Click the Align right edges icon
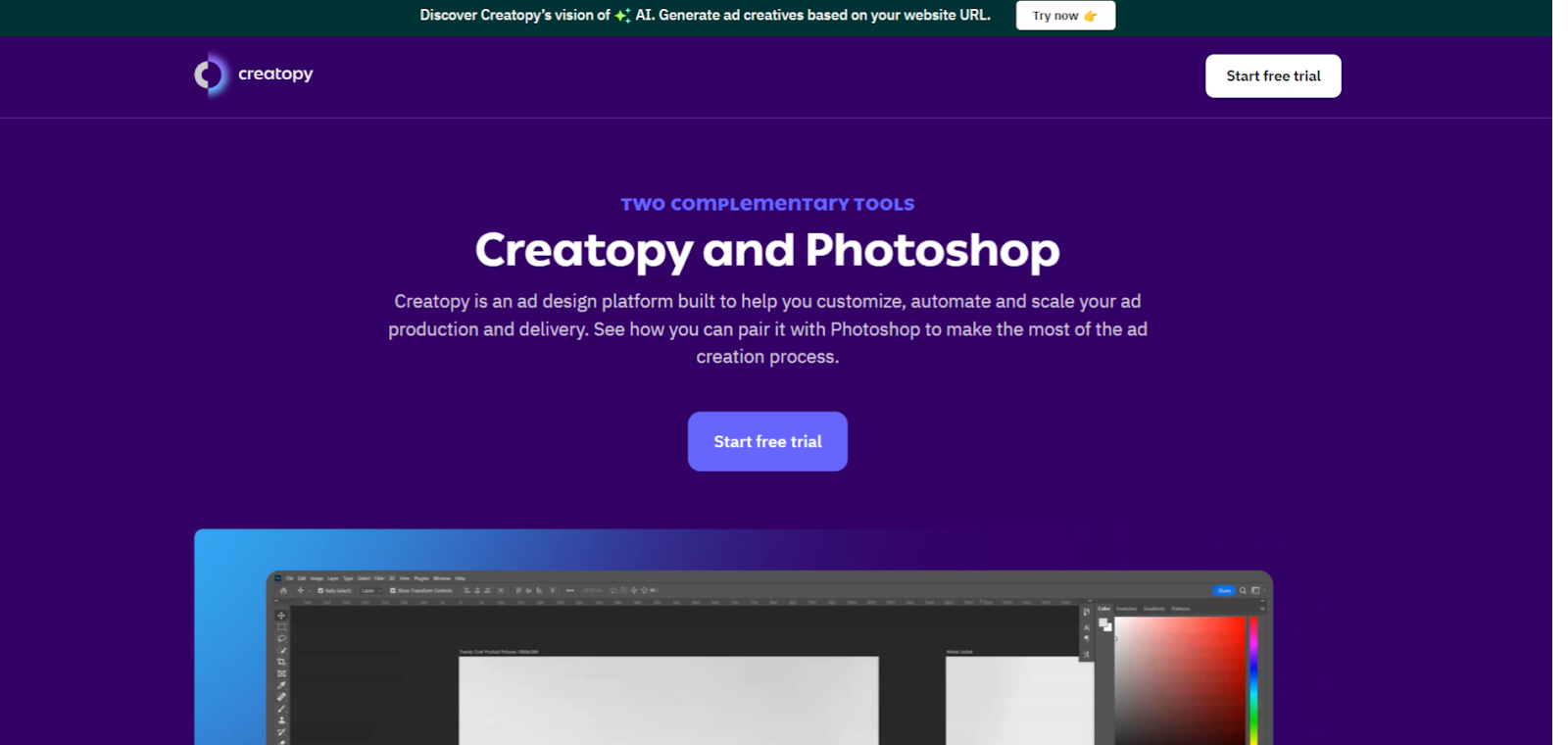The height and width of the screenshot is (745, 1568). click(x=487, y=590)
